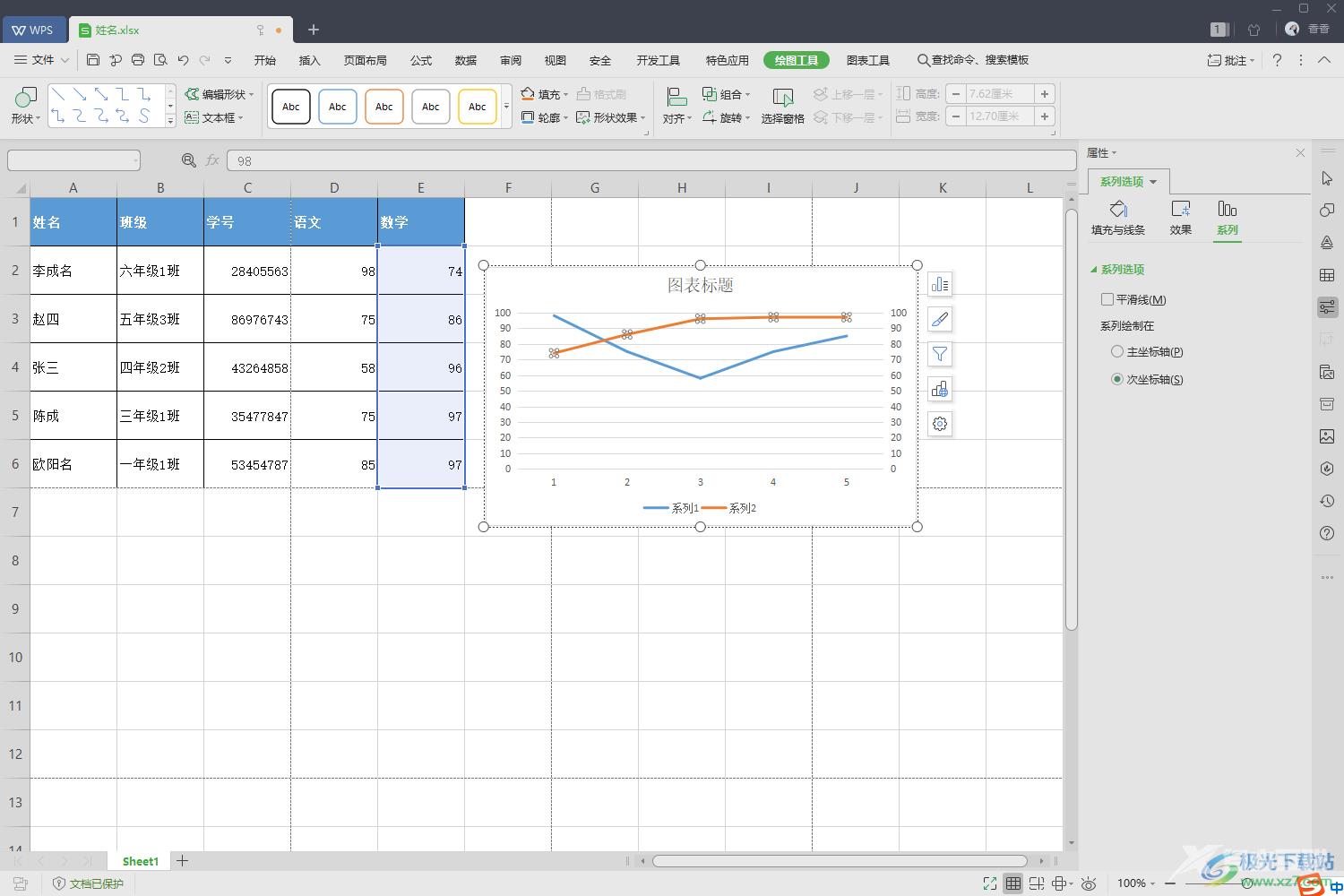
Task: Switch to the Series (系列) properties tab
Action: (x=1228, y=218)
